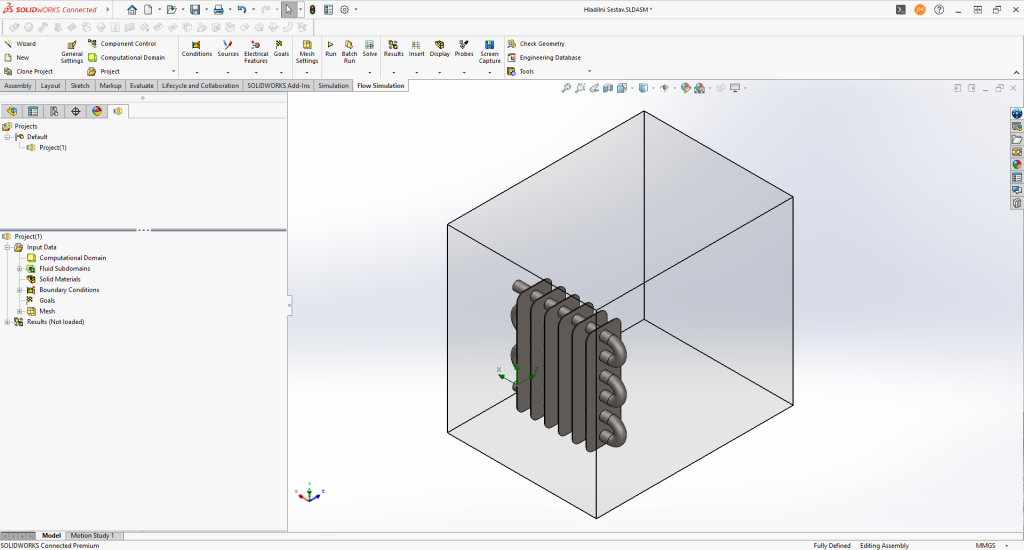Open the Help question mark icon
The height and width of the screenshot is (550, 1024).
pos(939,10)
